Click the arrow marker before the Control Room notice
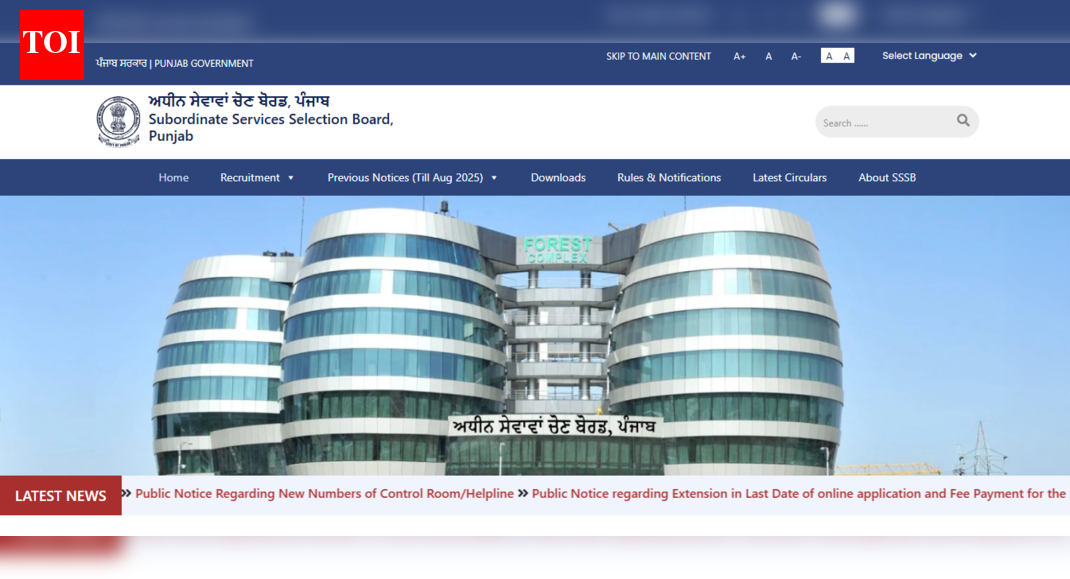This screenshot has height=579, width=1070. tap(126, 493)
